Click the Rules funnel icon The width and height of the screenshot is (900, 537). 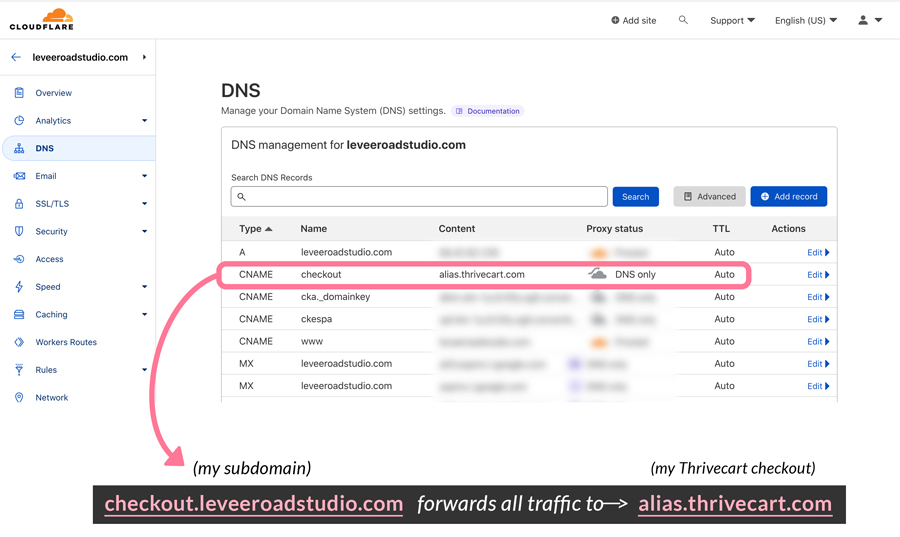click(19, 369)
